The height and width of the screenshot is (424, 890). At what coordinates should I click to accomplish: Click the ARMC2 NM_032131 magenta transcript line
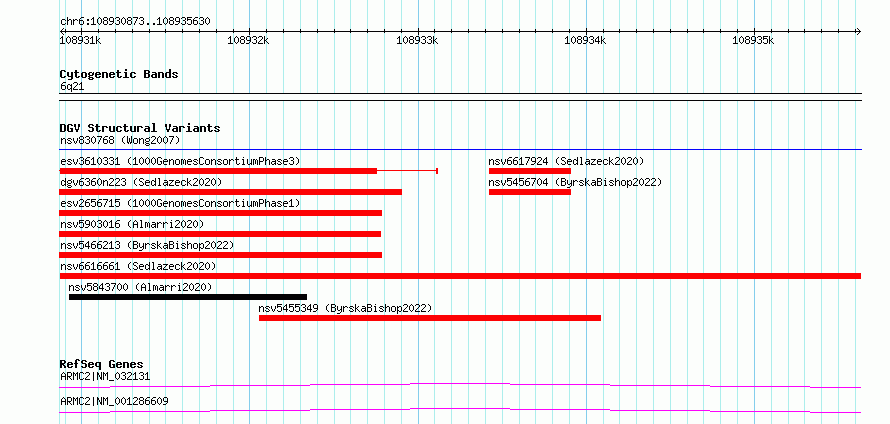point(460,385)
